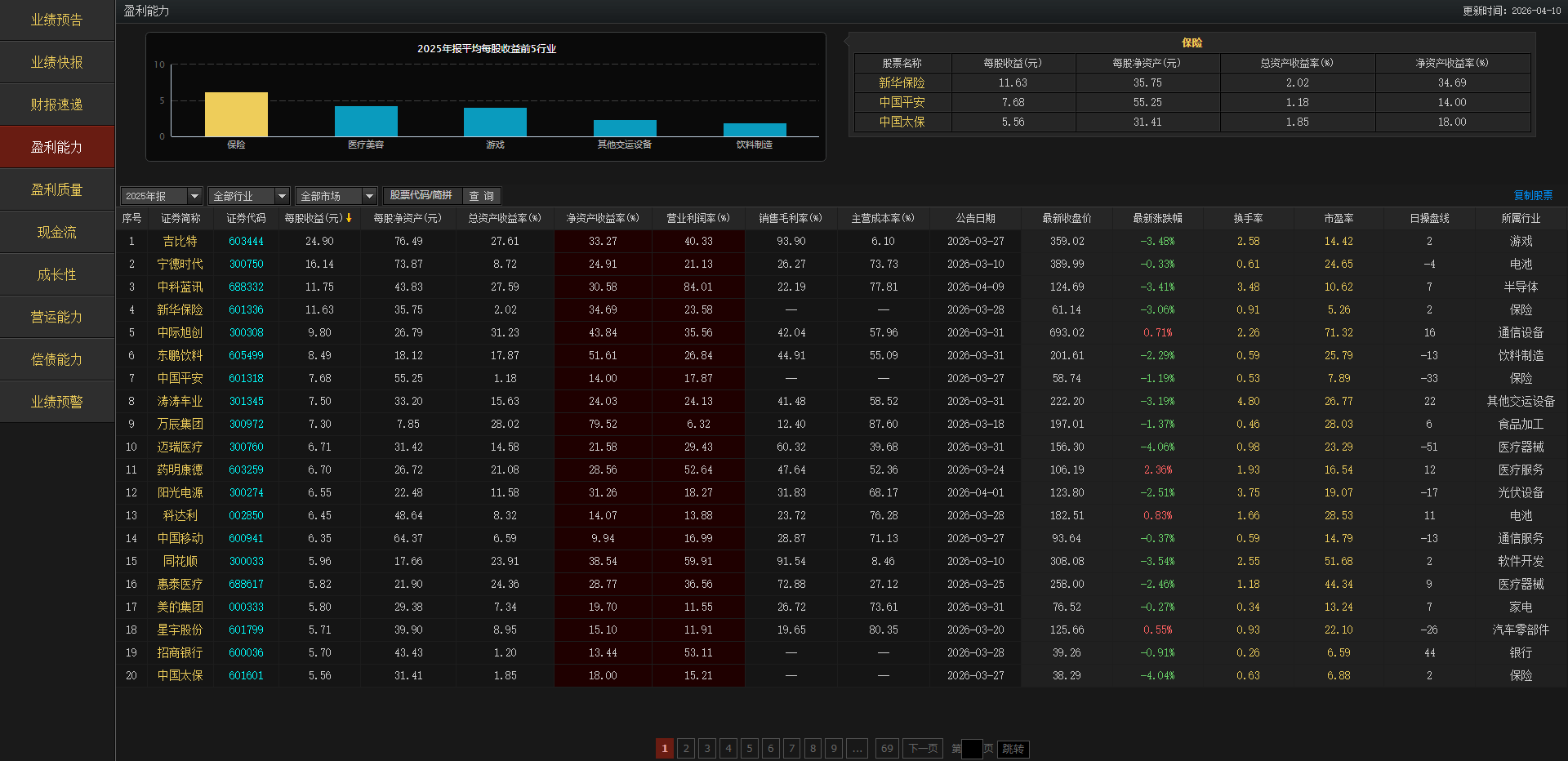The height and width of the screenshot is (761, 1568).
Task: Sort by the 换手率 column header
Action: coord(1248,219)
